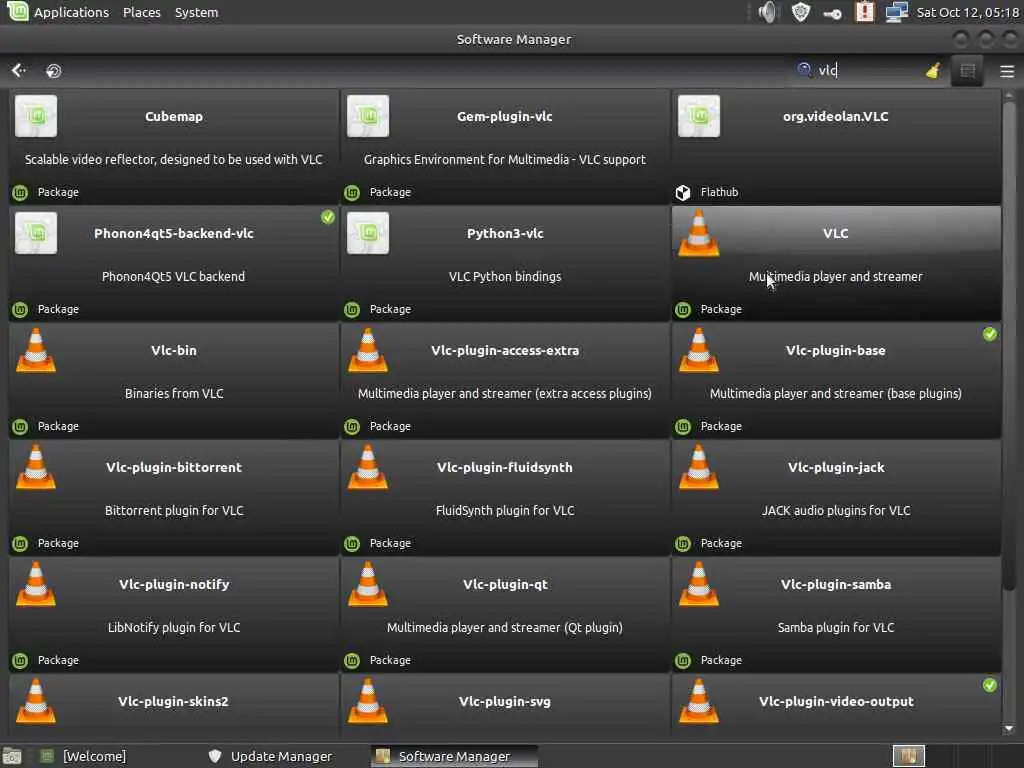
Task: Click the Package label under Vlc-plugin-jack
Action: click(721, 543)
